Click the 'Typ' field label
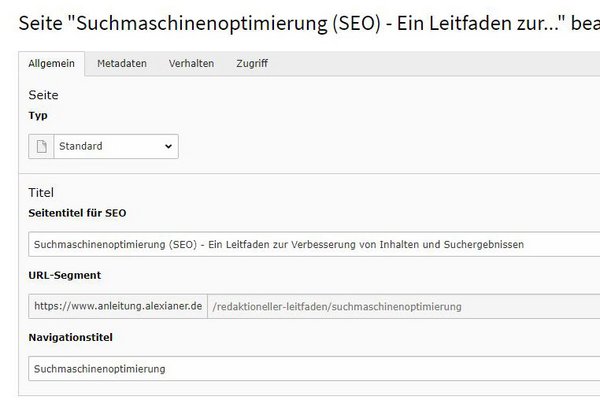The height and width of the screenshot is (400, 600). 38,116
